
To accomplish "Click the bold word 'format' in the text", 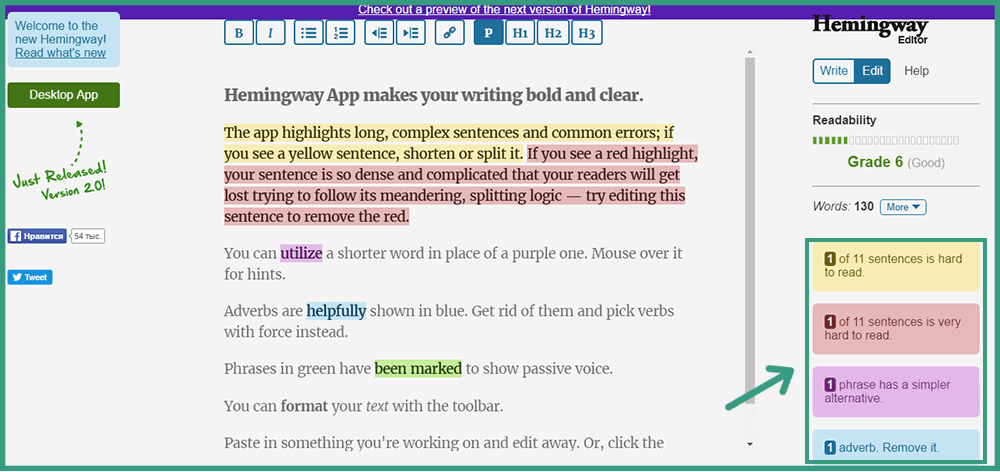I will coord(304,406).
